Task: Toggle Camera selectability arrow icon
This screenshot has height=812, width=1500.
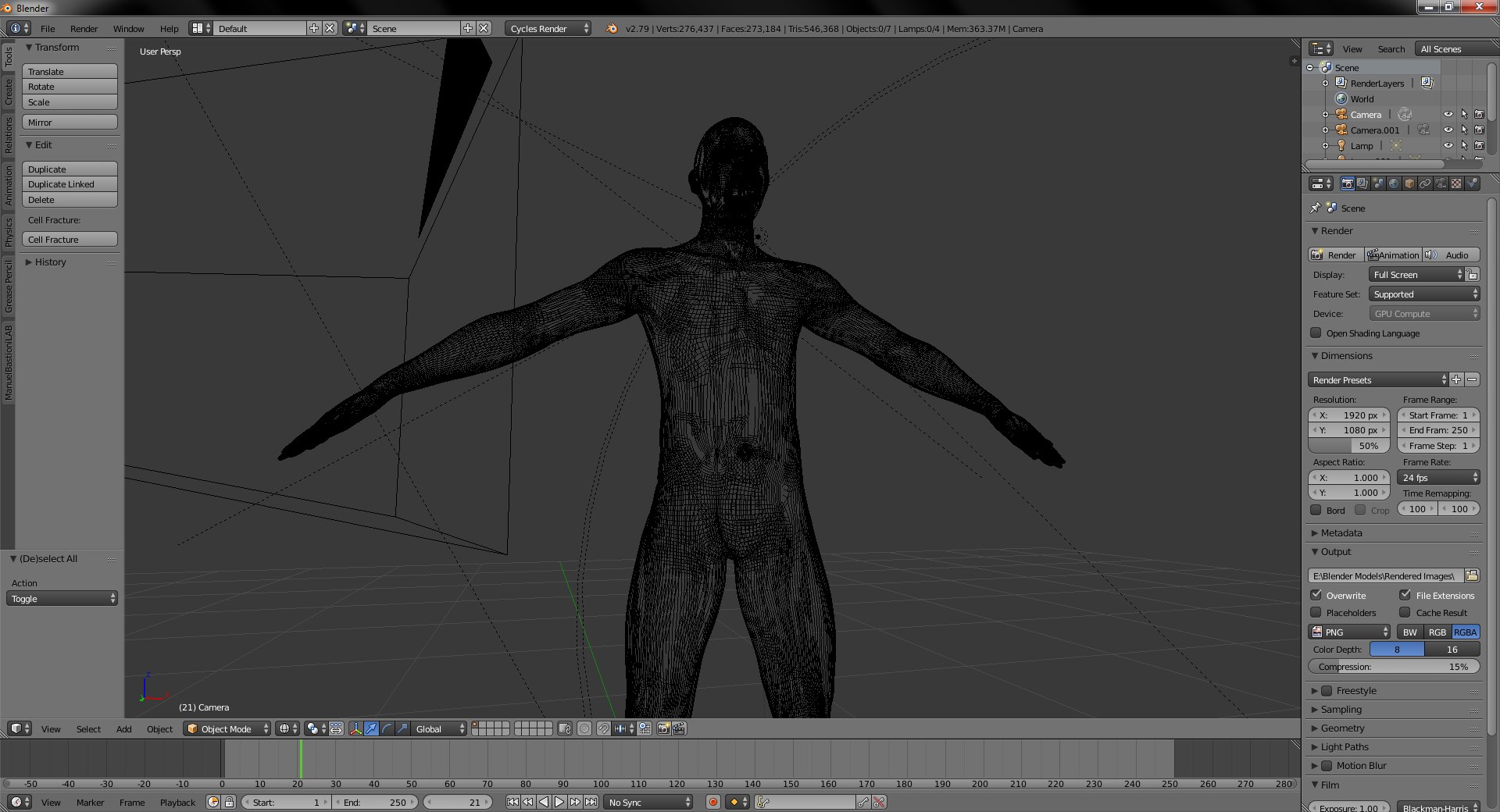Action: click(1464, 114)
